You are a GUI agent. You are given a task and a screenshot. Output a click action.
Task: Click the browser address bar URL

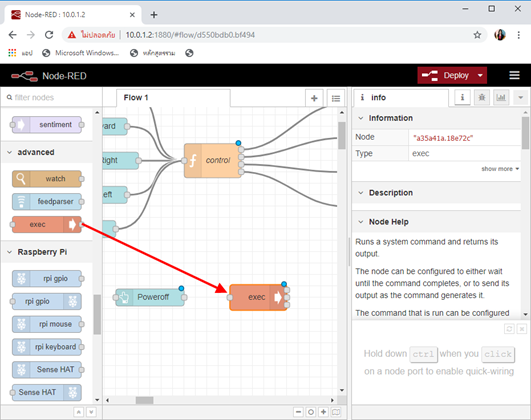pos(190,35)
